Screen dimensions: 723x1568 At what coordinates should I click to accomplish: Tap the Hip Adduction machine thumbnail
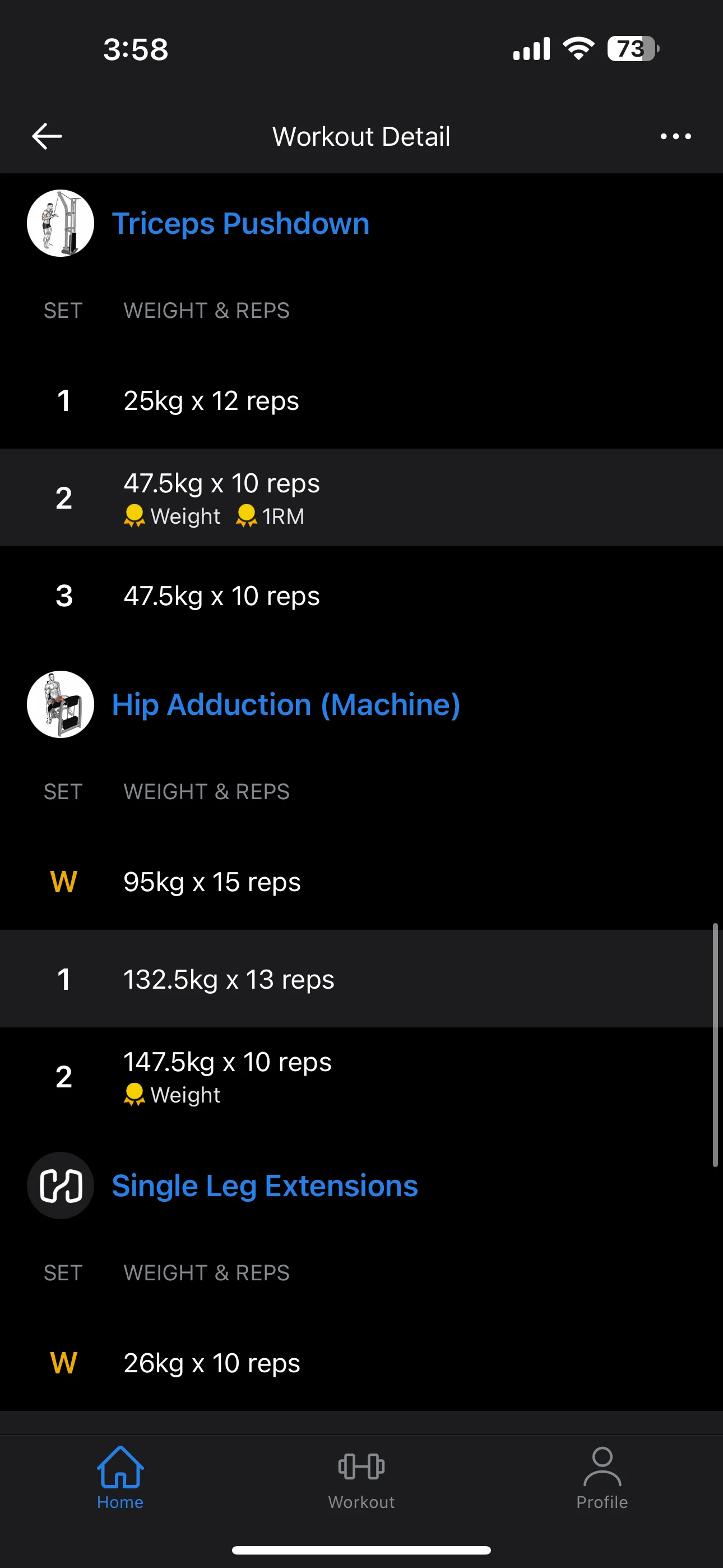[61, 704]
